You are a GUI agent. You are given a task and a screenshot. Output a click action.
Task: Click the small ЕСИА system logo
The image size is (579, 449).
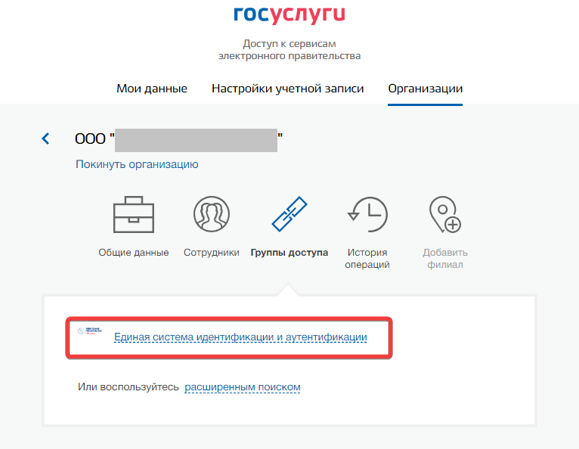coord(89,331)
